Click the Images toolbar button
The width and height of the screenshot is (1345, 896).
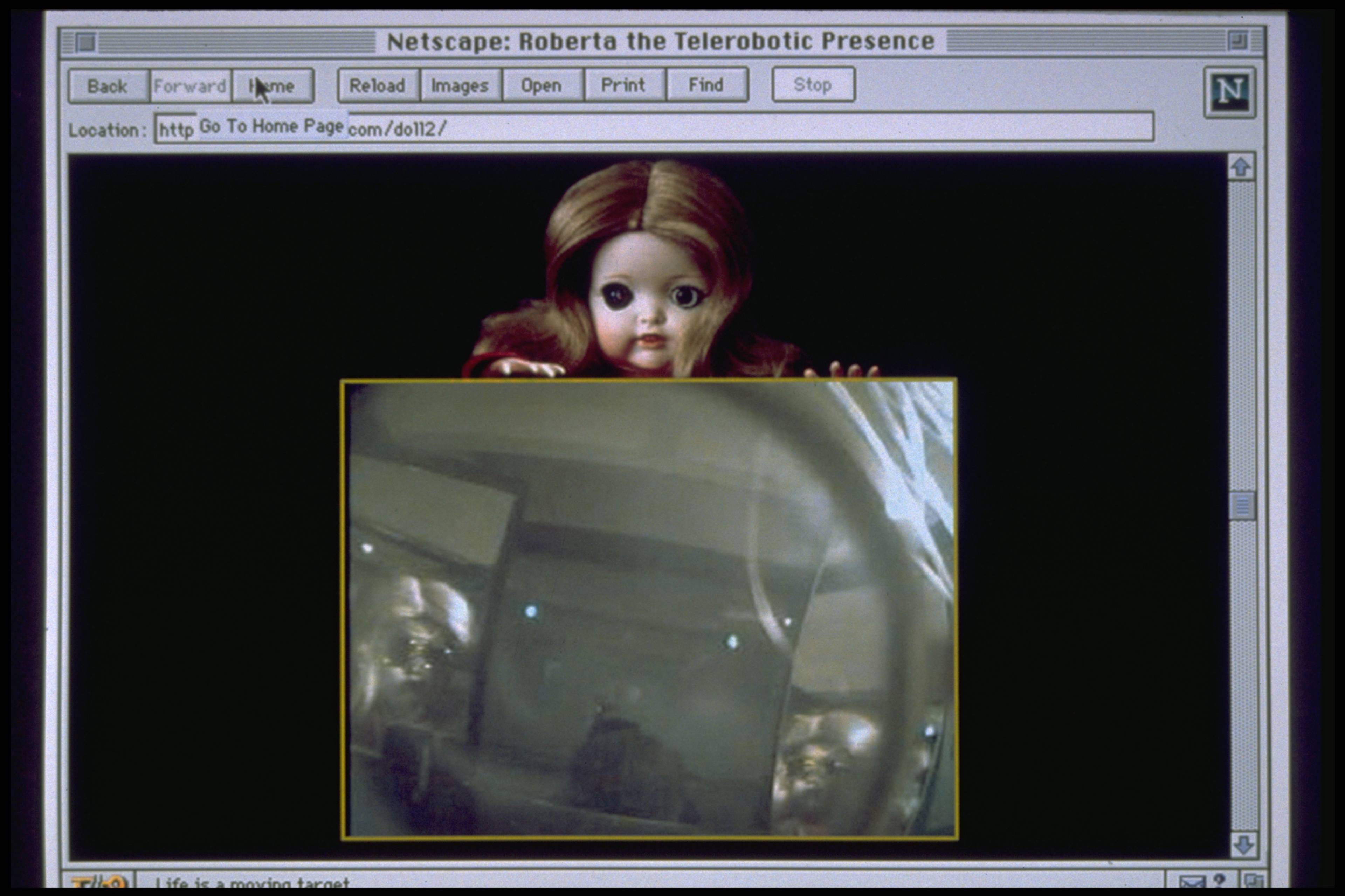460,86
